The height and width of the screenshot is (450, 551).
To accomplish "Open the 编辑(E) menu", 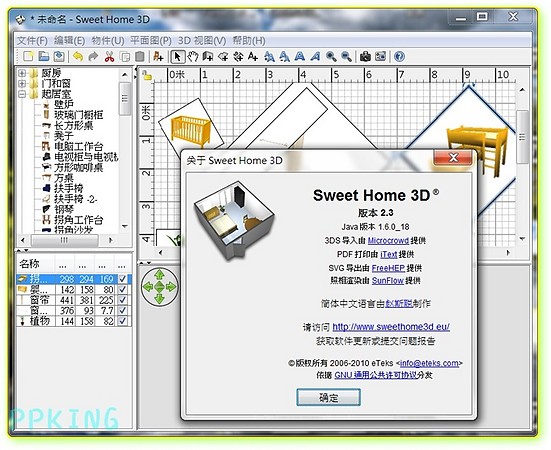I will (x=69, y=41).
